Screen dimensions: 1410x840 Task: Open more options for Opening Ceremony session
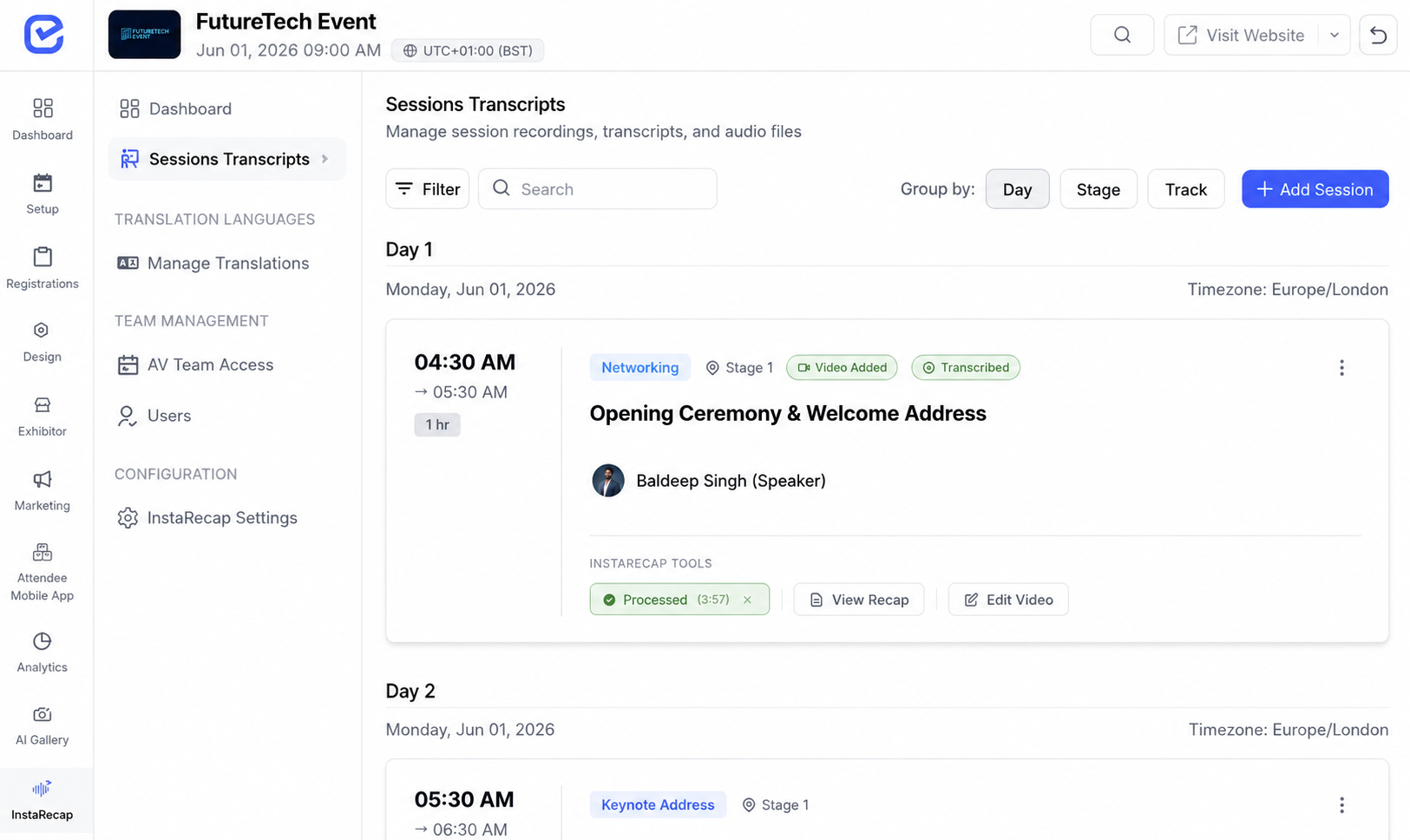click(x=1341, y=368)
